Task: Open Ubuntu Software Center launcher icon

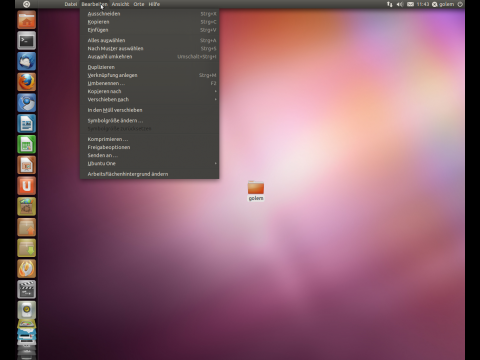Action: [x=27, y=206]
